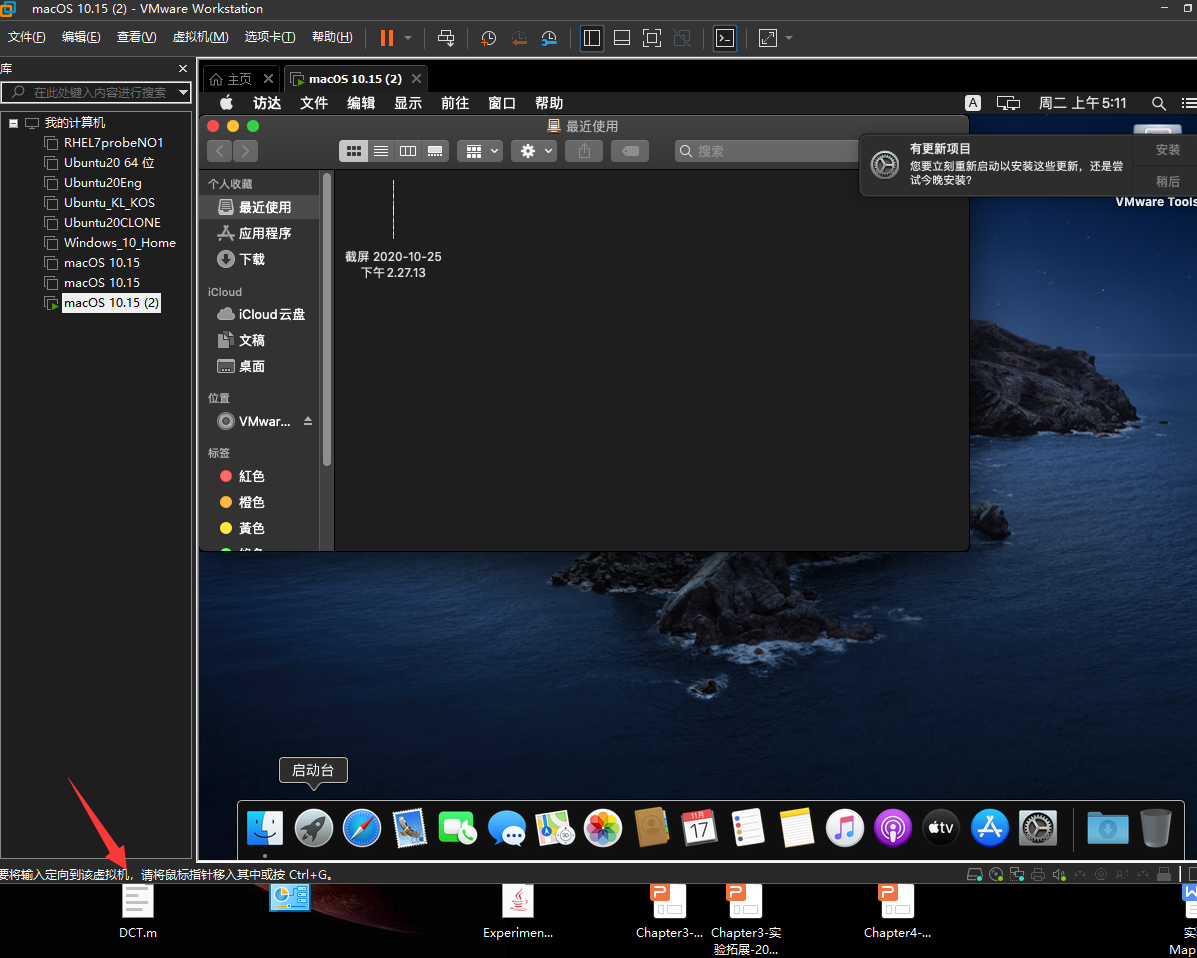Screen dimensions: 1197x958
Task: Switch Finder to list view
Action: tap(381, 151)
